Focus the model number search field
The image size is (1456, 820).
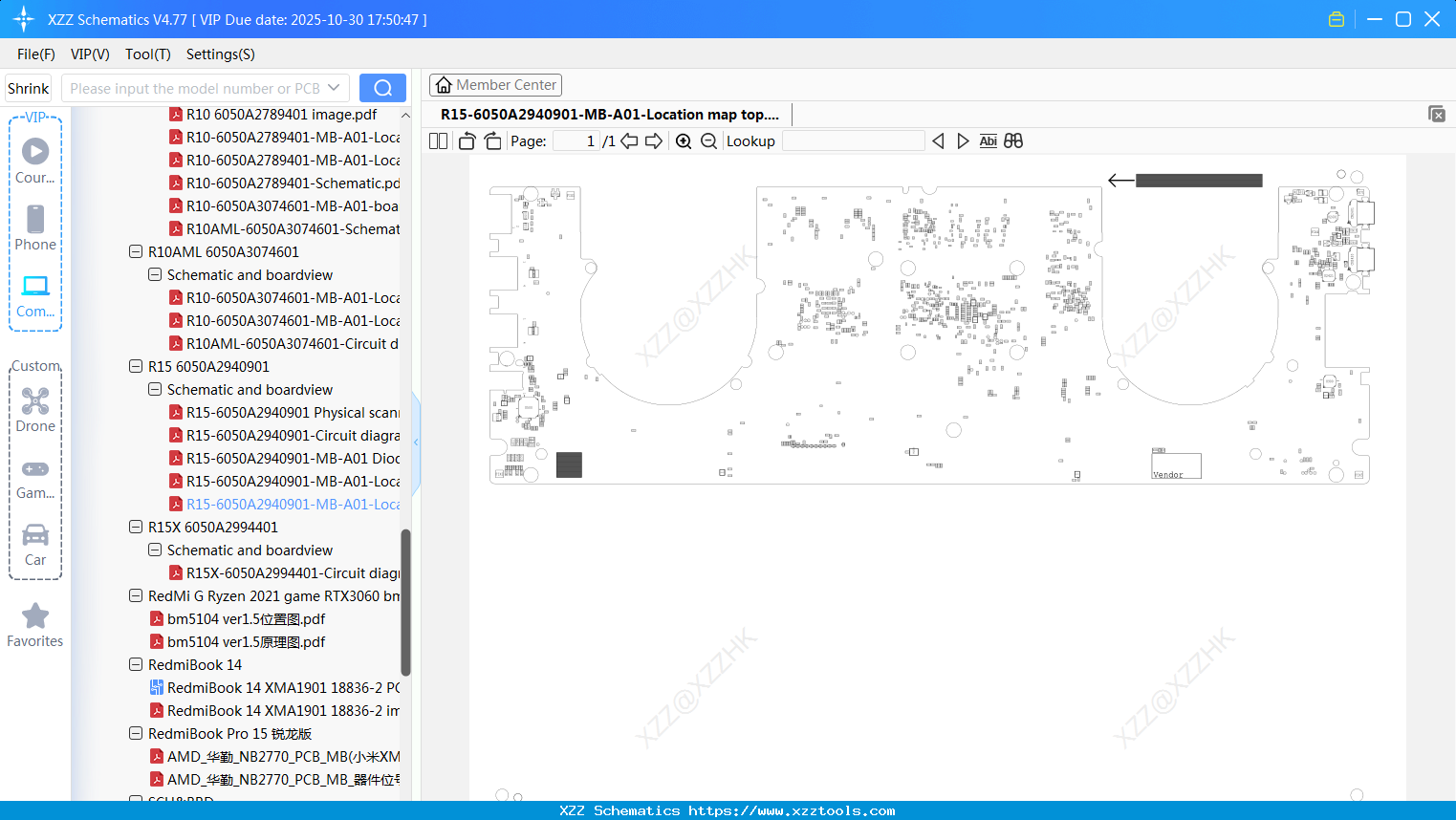coord(196,88)
